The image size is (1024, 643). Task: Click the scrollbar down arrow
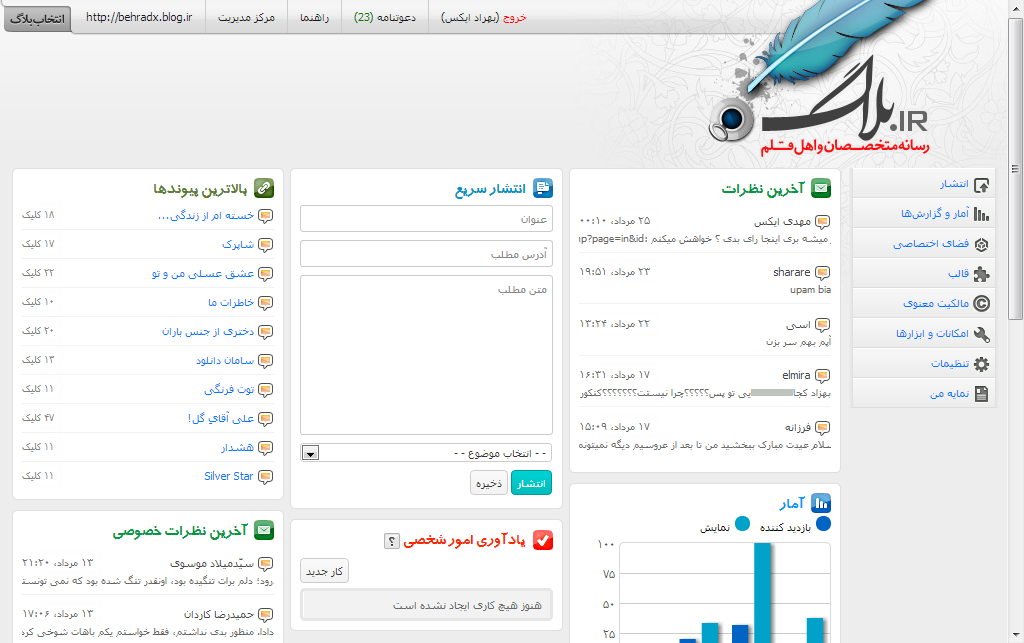pos(1016,635)
